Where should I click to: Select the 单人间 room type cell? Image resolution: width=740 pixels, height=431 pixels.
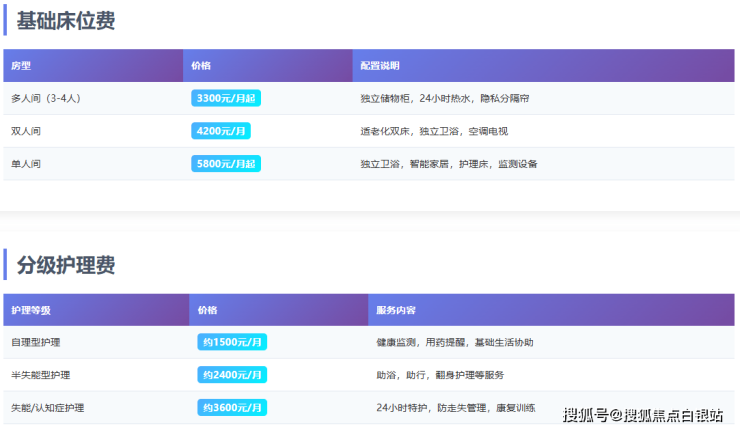(x=26, y=163)
